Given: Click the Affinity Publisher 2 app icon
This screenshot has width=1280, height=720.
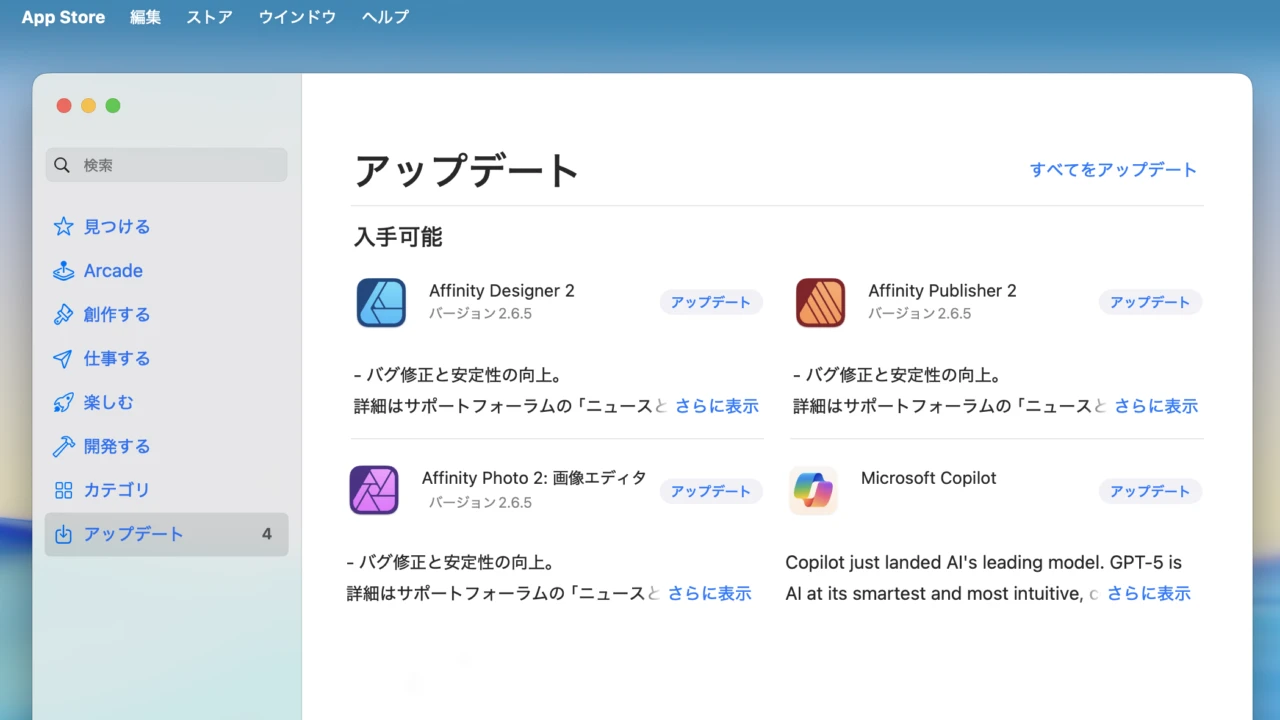Looking at the screenshot, I should click(820, 303).
